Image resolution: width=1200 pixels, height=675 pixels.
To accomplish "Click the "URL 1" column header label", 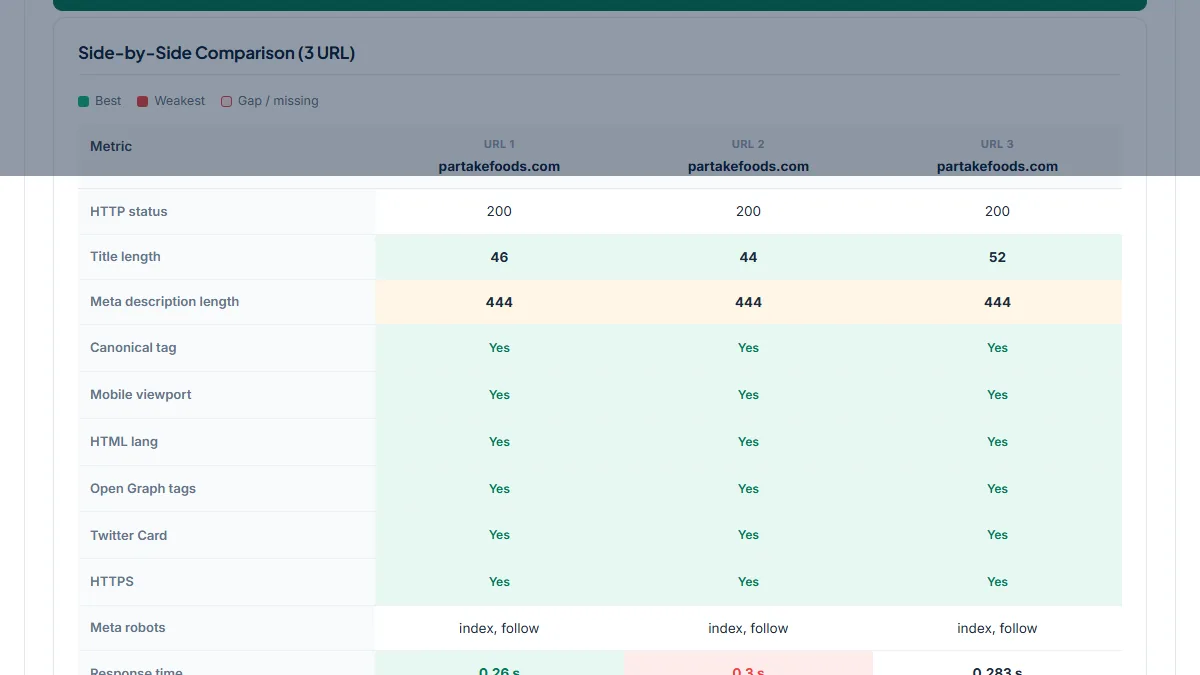I will pos(499,144).
